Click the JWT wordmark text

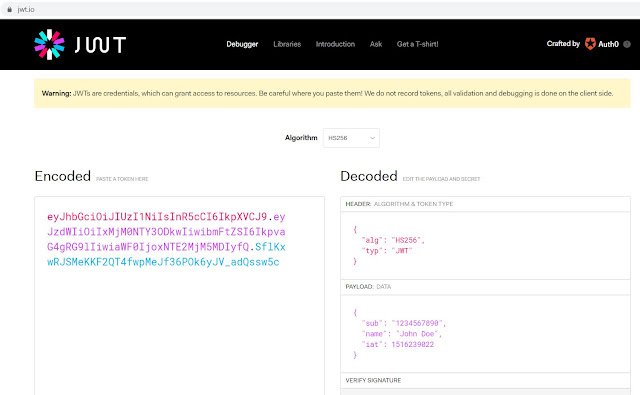click(100, 44)
